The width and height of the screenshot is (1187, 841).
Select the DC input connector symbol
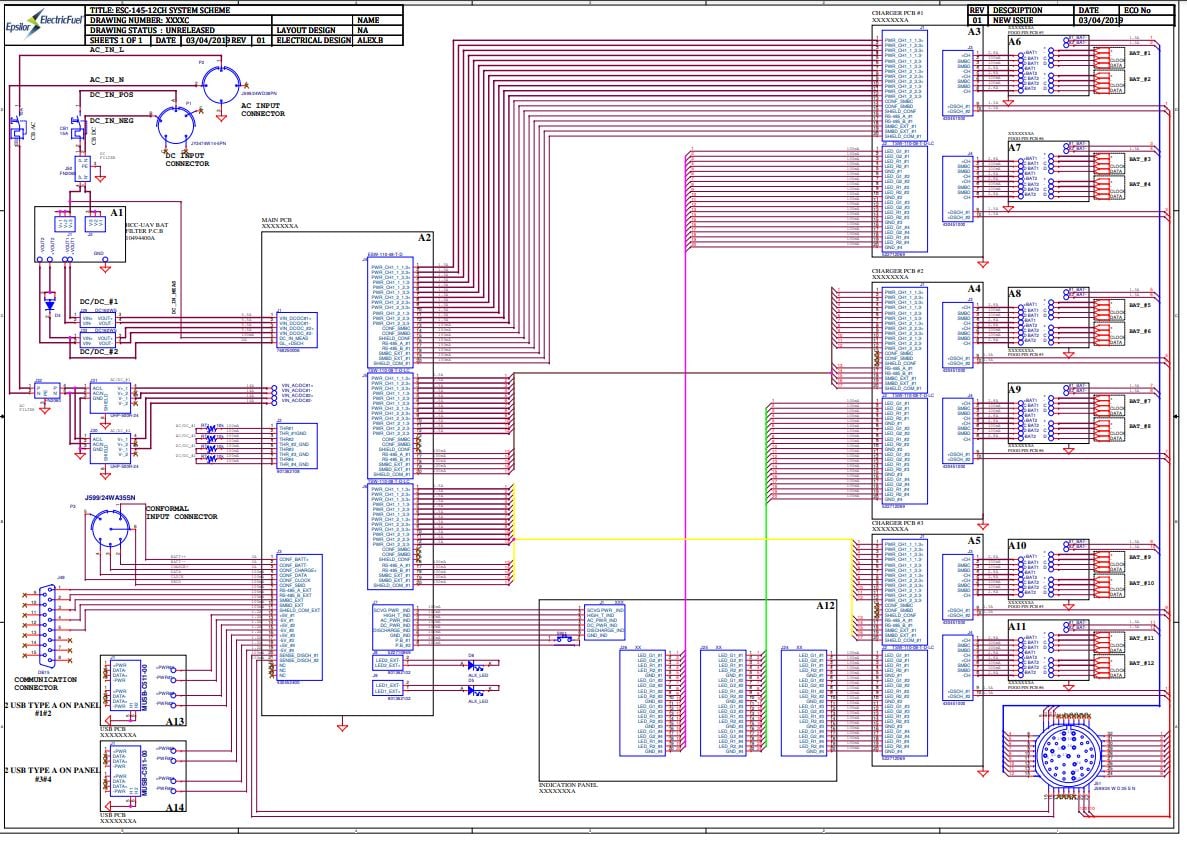coord(178,124)
